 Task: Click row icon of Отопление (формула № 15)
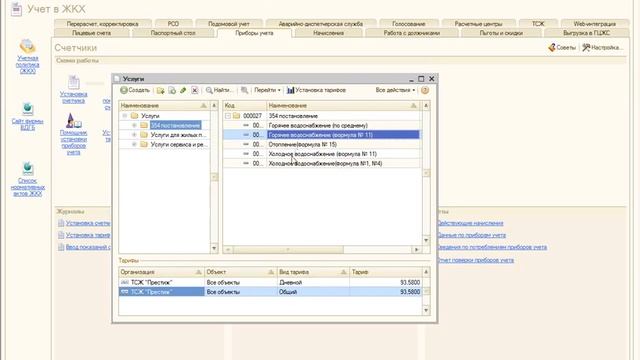pyautogui.click(x=246, y=144)
